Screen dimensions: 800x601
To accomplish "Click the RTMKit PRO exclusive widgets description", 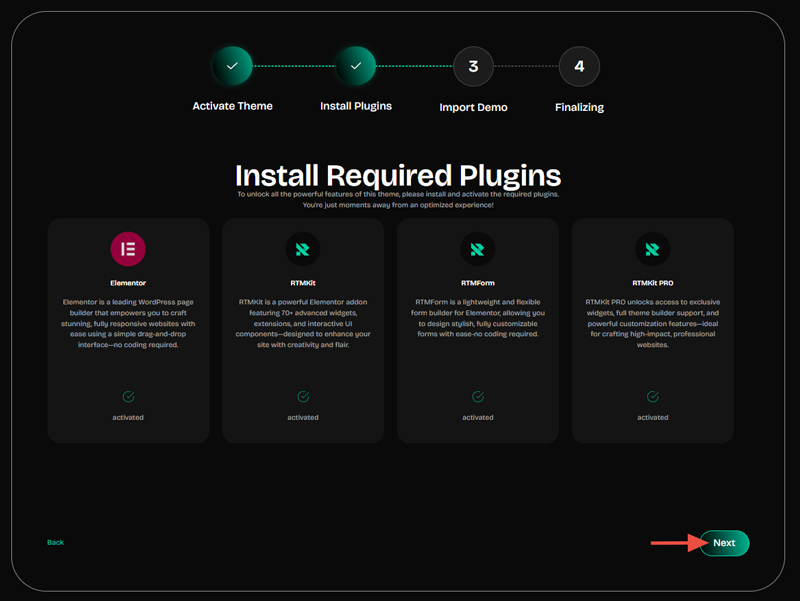I will [x=653, y=323].
